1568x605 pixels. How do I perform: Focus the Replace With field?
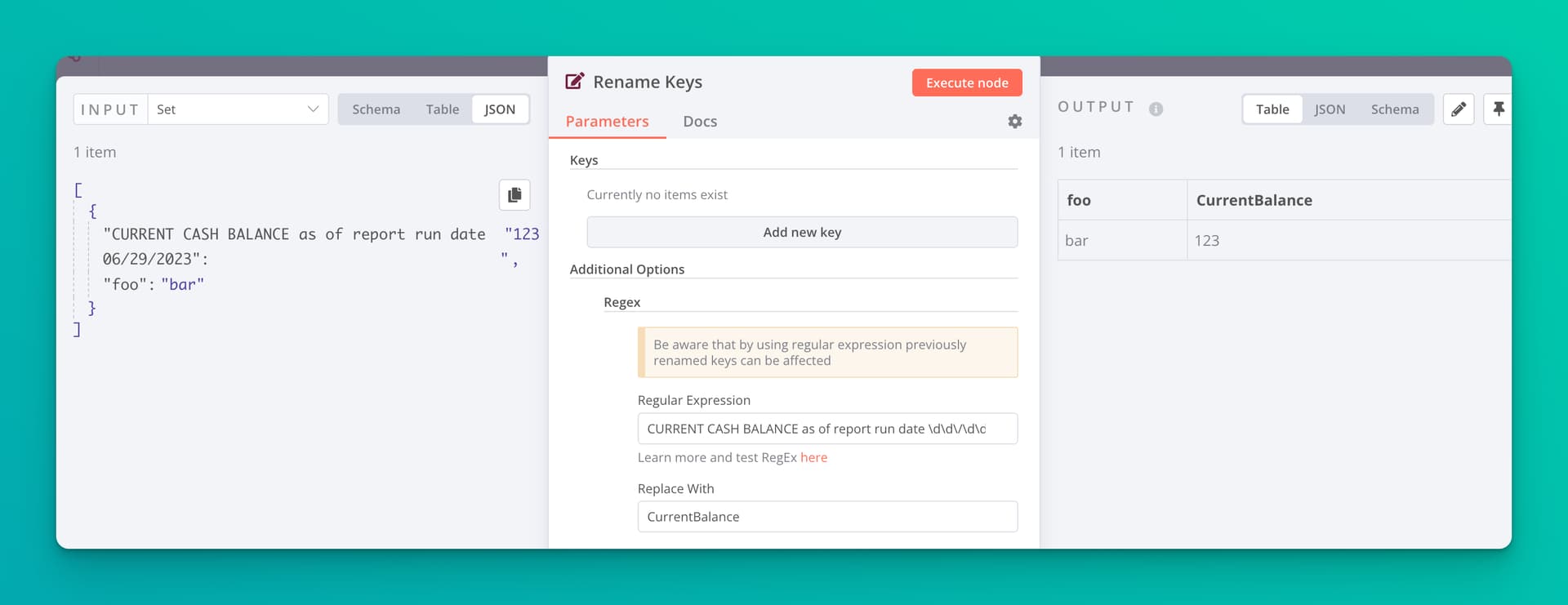pyautogui.click(x=826, y=517)
